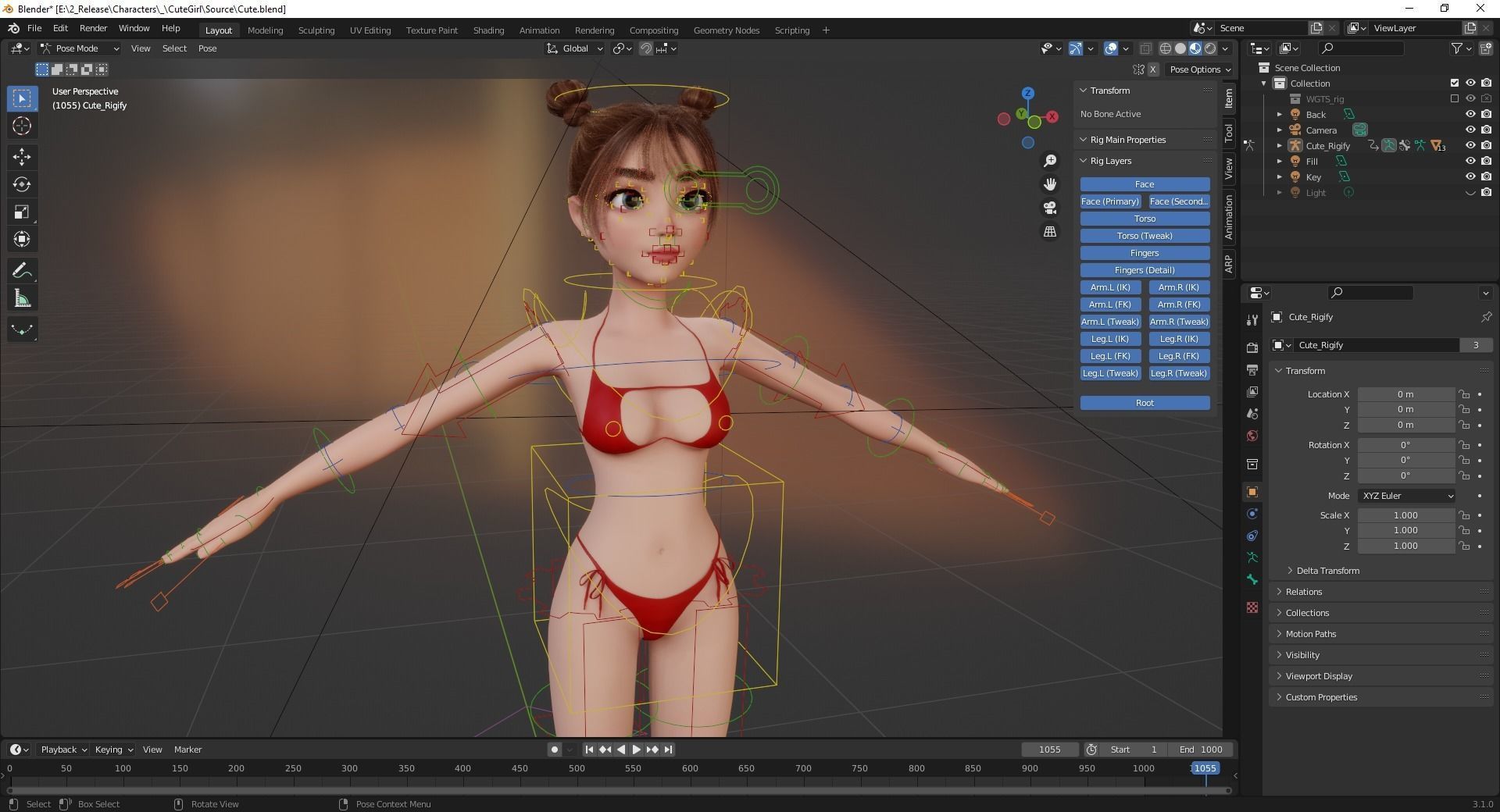1500x812 pixels.
Task: Expand the Relations panel
Action: point(1304,592)
